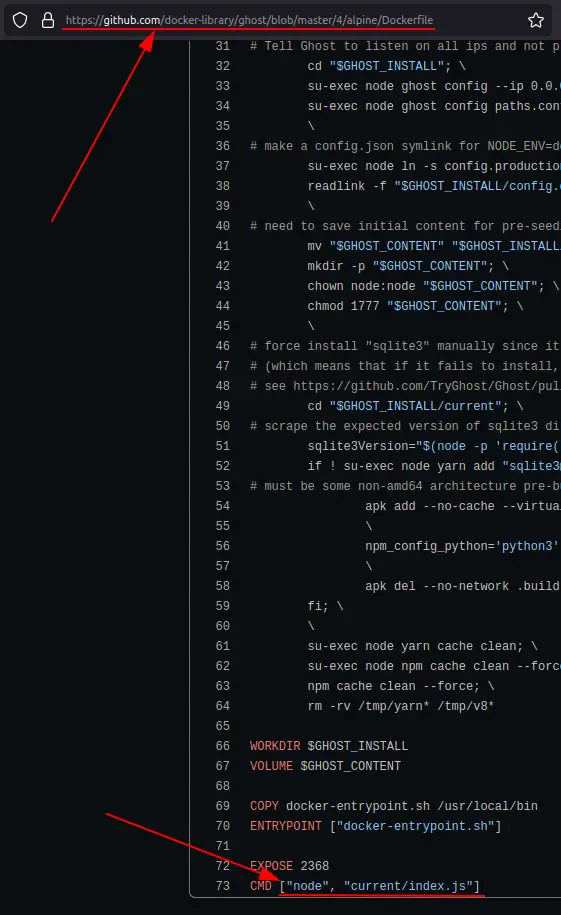Click the 'mkdir -p "$GHOST_CONTENT"' line
Viewport: 561px width, 915px height.
407,266
